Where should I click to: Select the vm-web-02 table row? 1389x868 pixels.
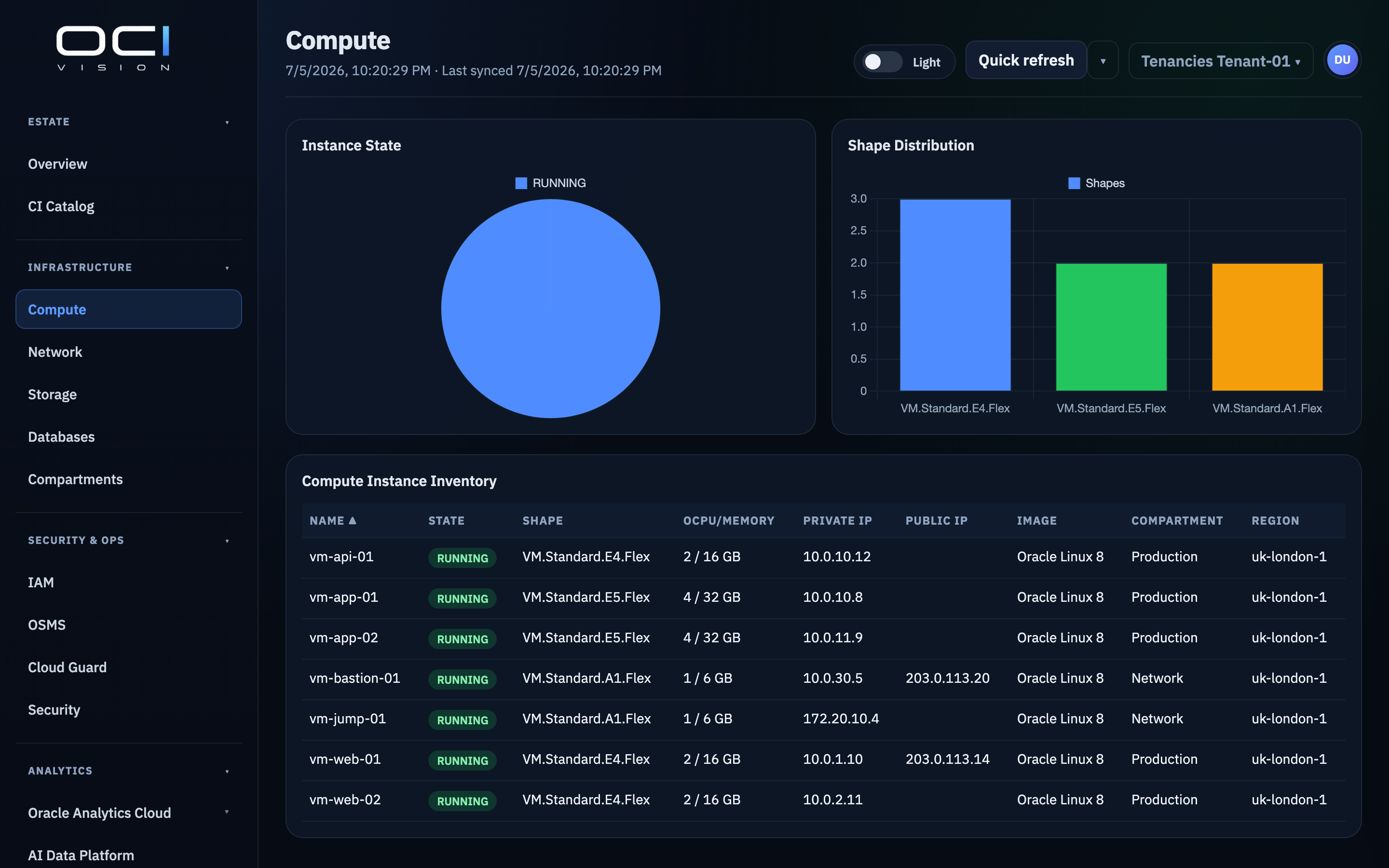[823, 800]
